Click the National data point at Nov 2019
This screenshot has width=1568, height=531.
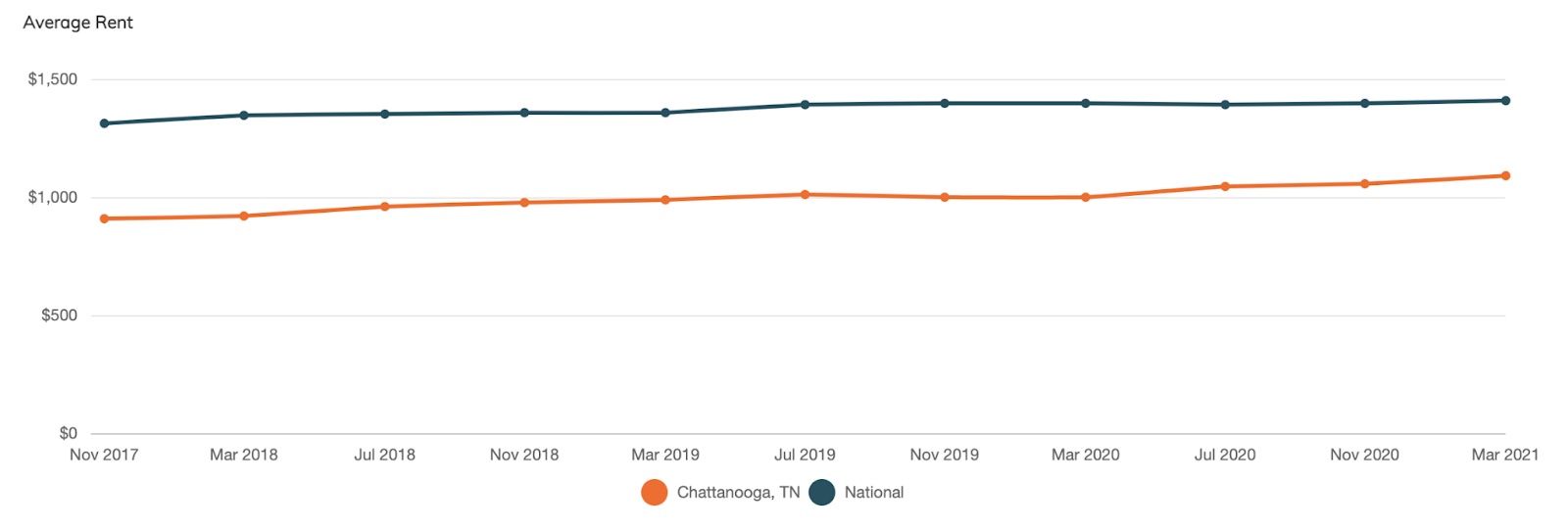pos(945,103)
